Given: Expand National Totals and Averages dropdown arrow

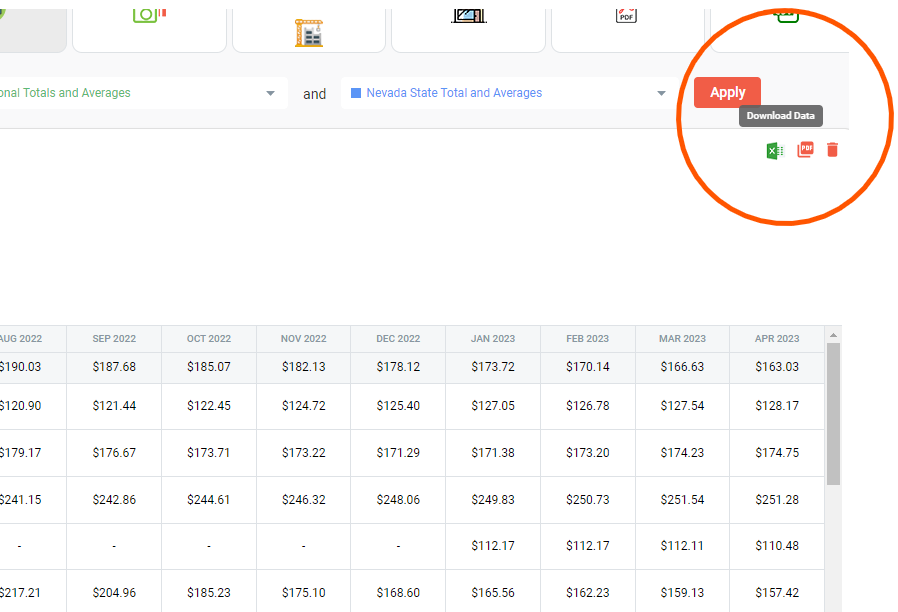Looking at the screenshot, I should point(270,93).
